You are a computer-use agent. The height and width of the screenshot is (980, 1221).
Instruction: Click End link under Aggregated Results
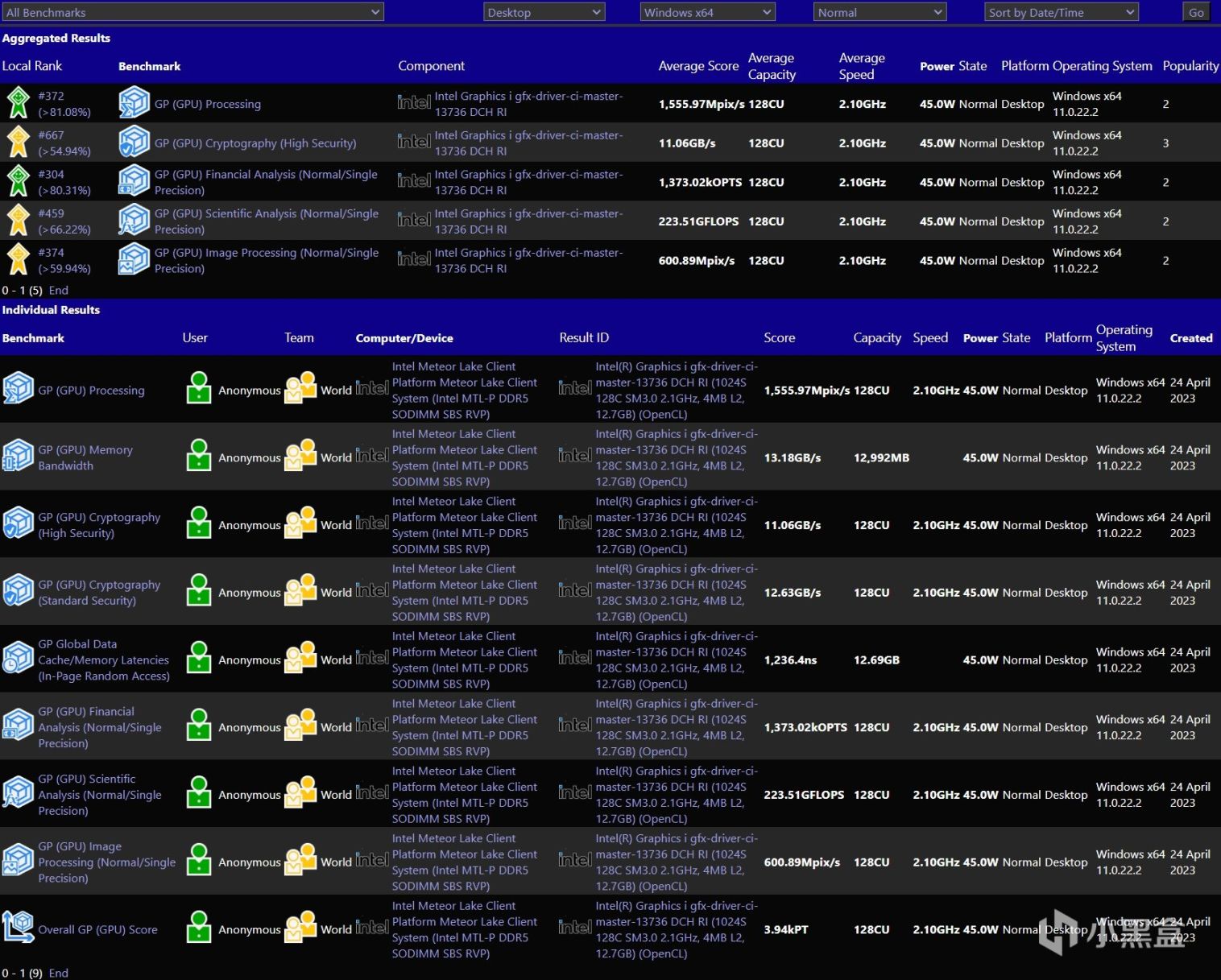[59, 290]
